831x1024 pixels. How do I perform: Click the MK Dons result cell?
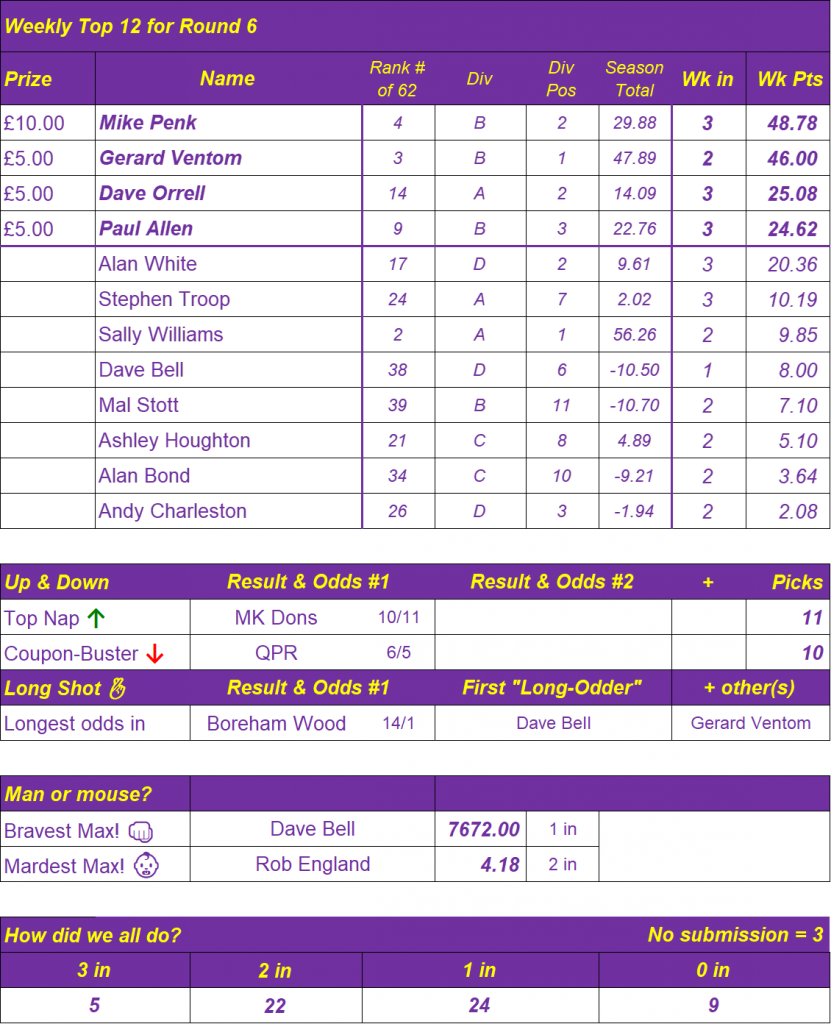[276, 617]
